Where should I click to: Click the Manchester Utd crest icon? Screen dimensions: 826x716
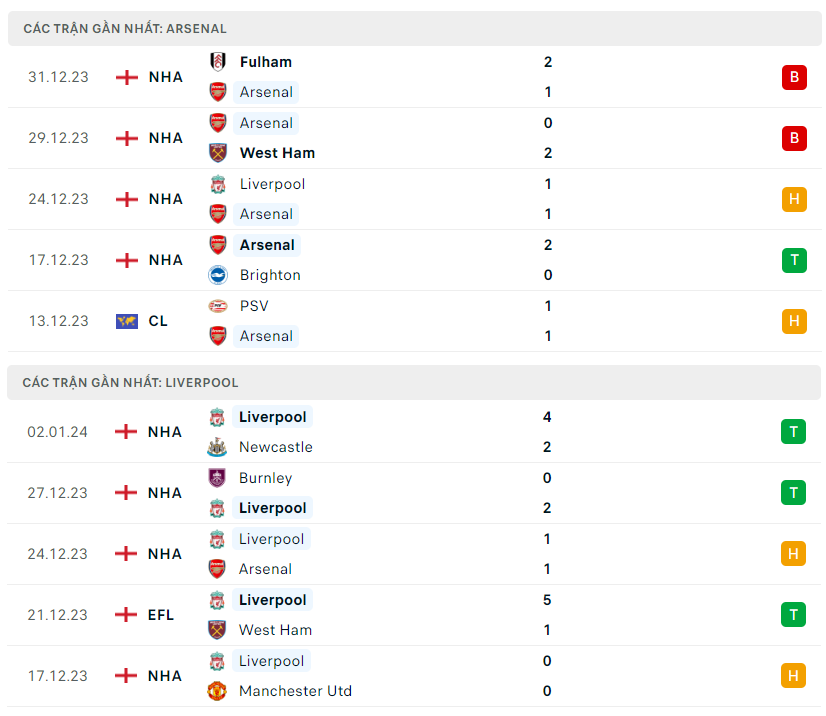[x=217, y=691]
